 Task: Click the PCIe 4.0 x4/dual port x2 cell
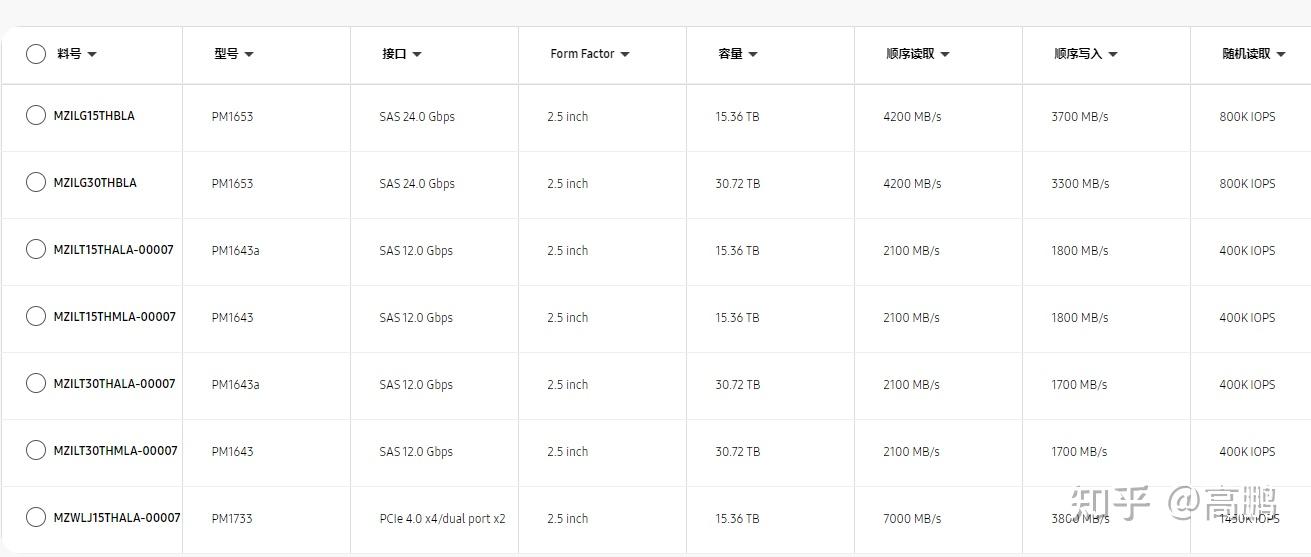[x=442, y=518]
